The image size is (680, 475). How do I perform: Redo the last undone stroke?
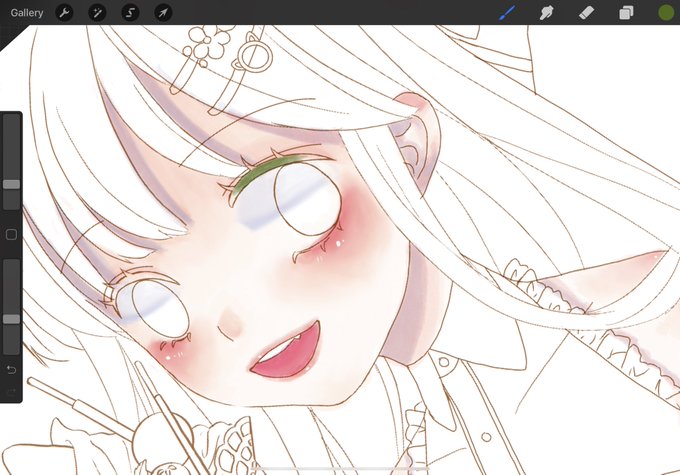pyautogui.click(x=11, y=392)
